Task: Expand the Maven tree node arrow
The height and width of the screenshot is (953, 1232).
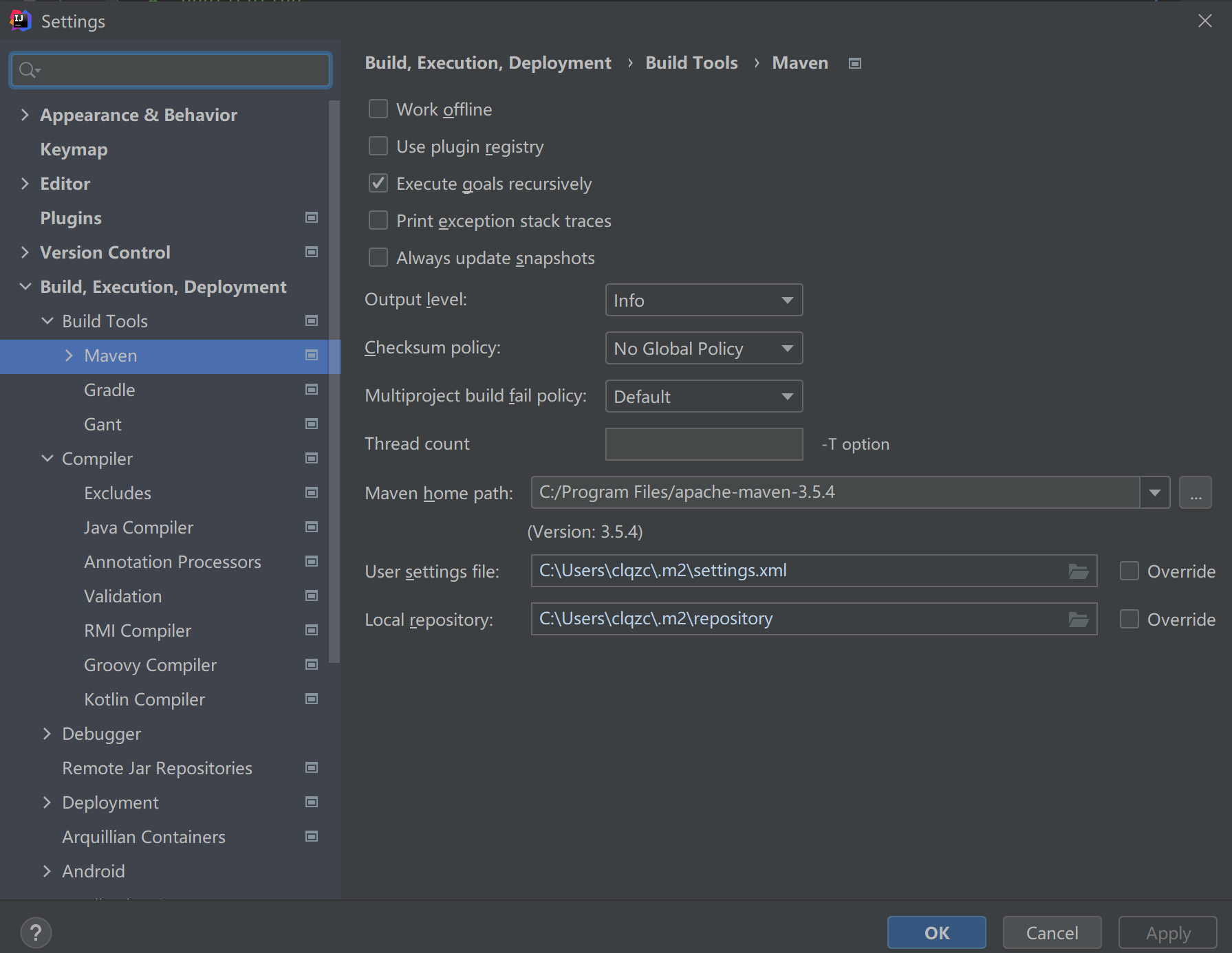Action: point(69,355)
